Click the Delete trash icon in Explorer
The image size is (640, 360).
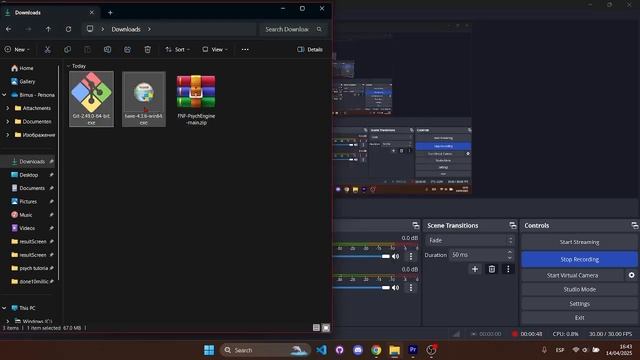147,49
